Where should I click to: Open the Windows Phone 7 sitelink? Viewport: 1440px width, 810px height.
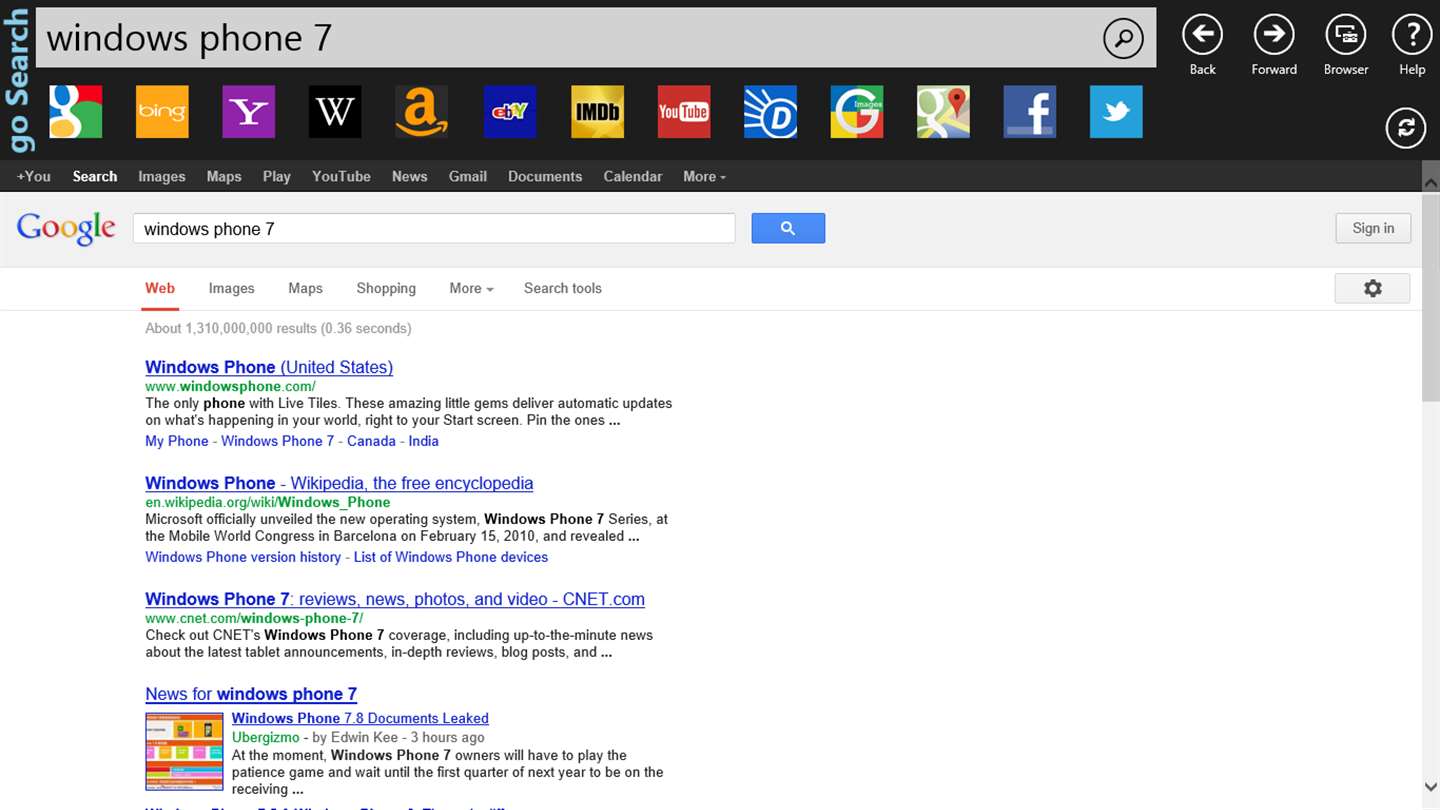pyautogui.click(x=278, y=441)
